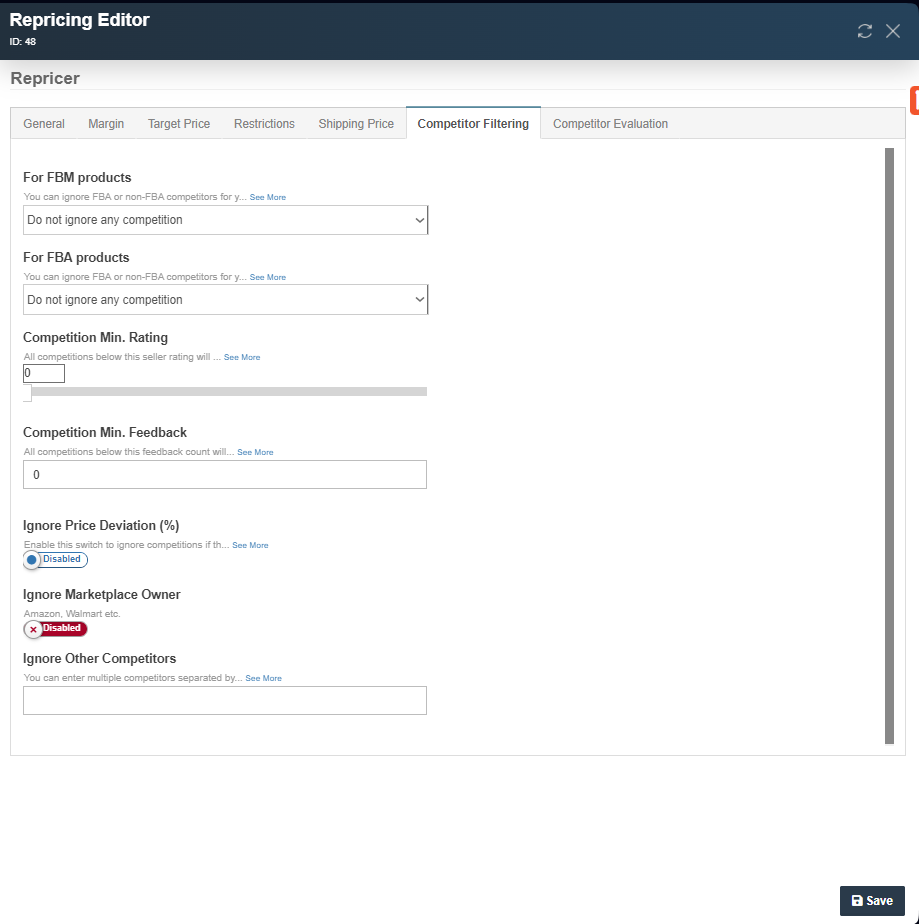This screenshot has height=924, width=919.
Task: Expand the For FBM products dropdown
Action: pos(226,220)
